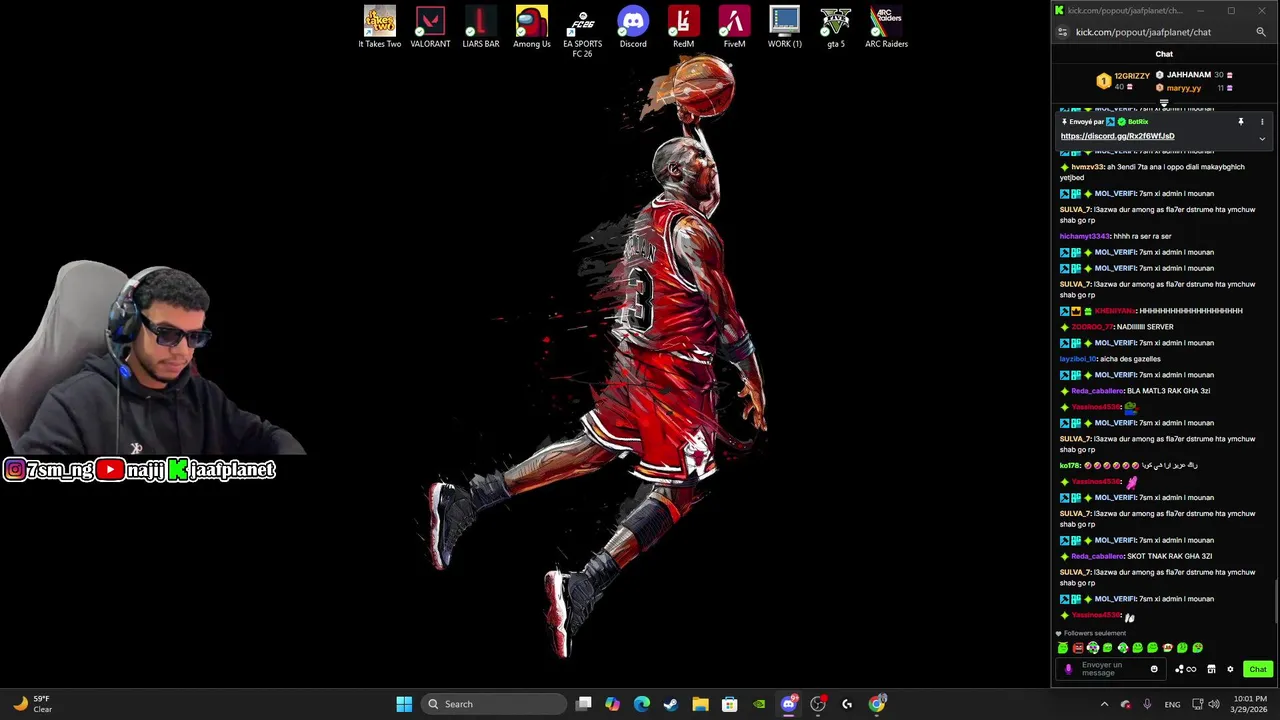The height and width of the screenshot is (720, 1280).
Task: Click the purple microphone icon in message box
Action: (1069, 669)
